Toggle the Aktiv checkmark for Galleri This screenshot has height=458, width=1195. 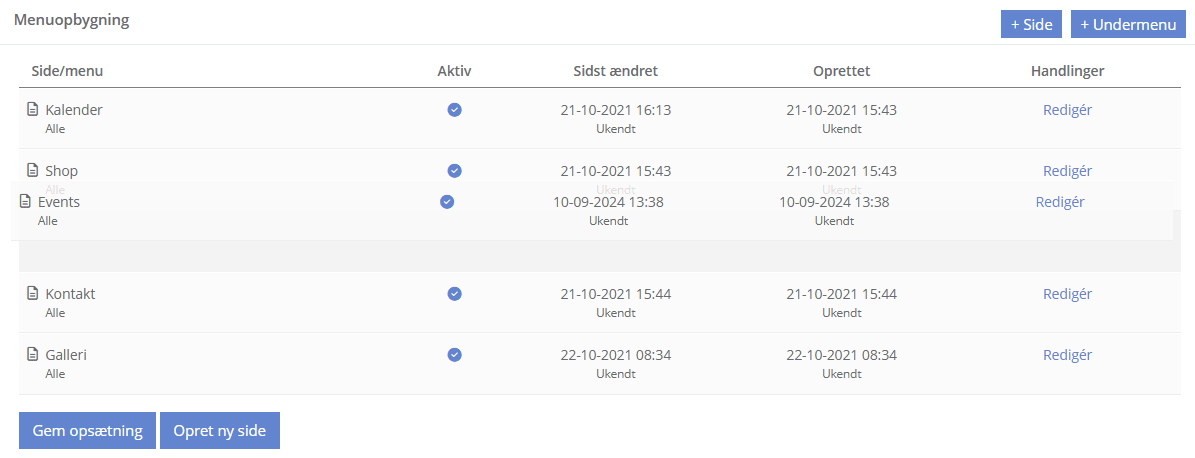tap(454, 354)
